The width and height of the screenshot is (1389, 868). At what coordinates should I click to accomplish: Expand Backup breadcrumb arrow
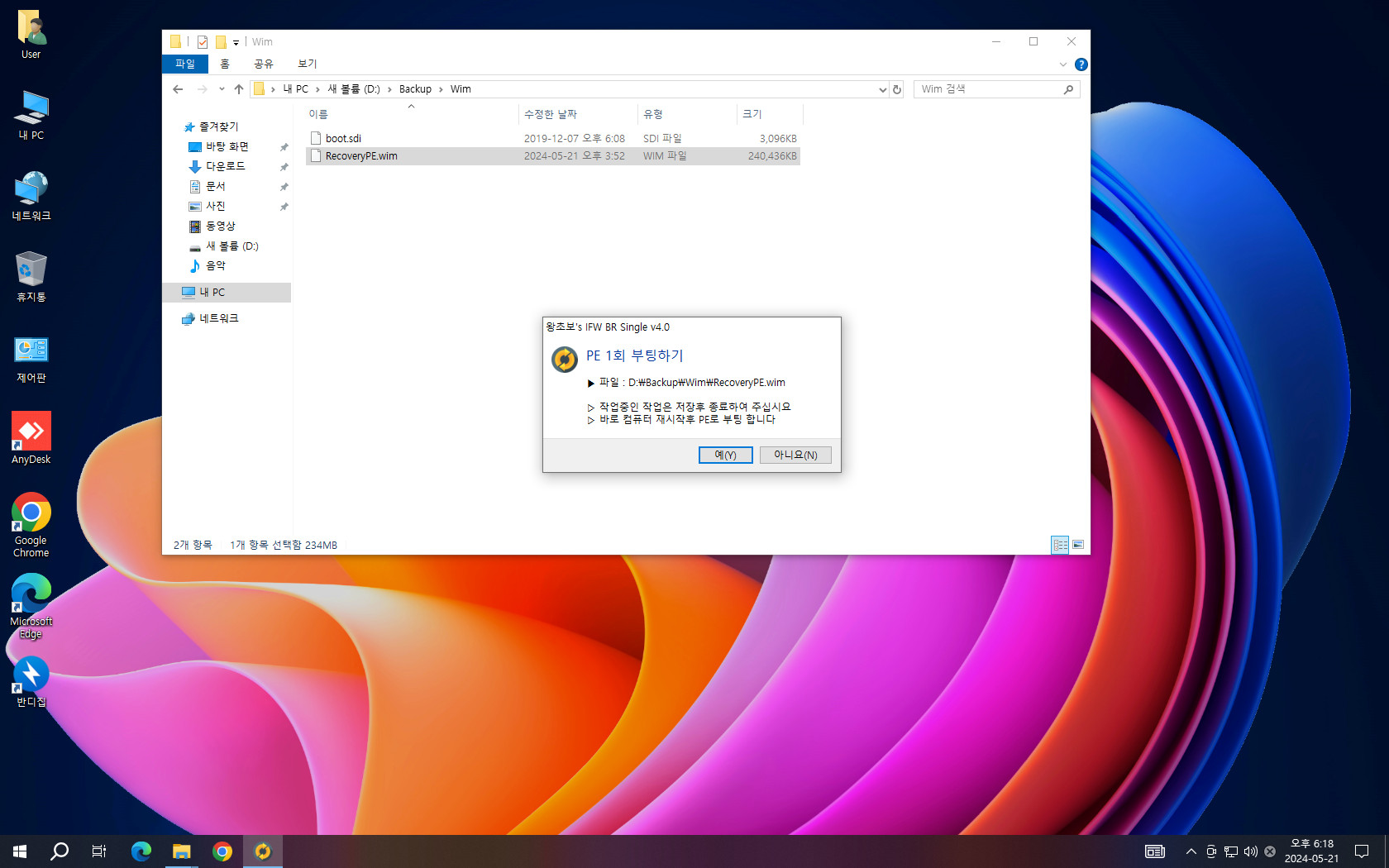tap(441, 89)
